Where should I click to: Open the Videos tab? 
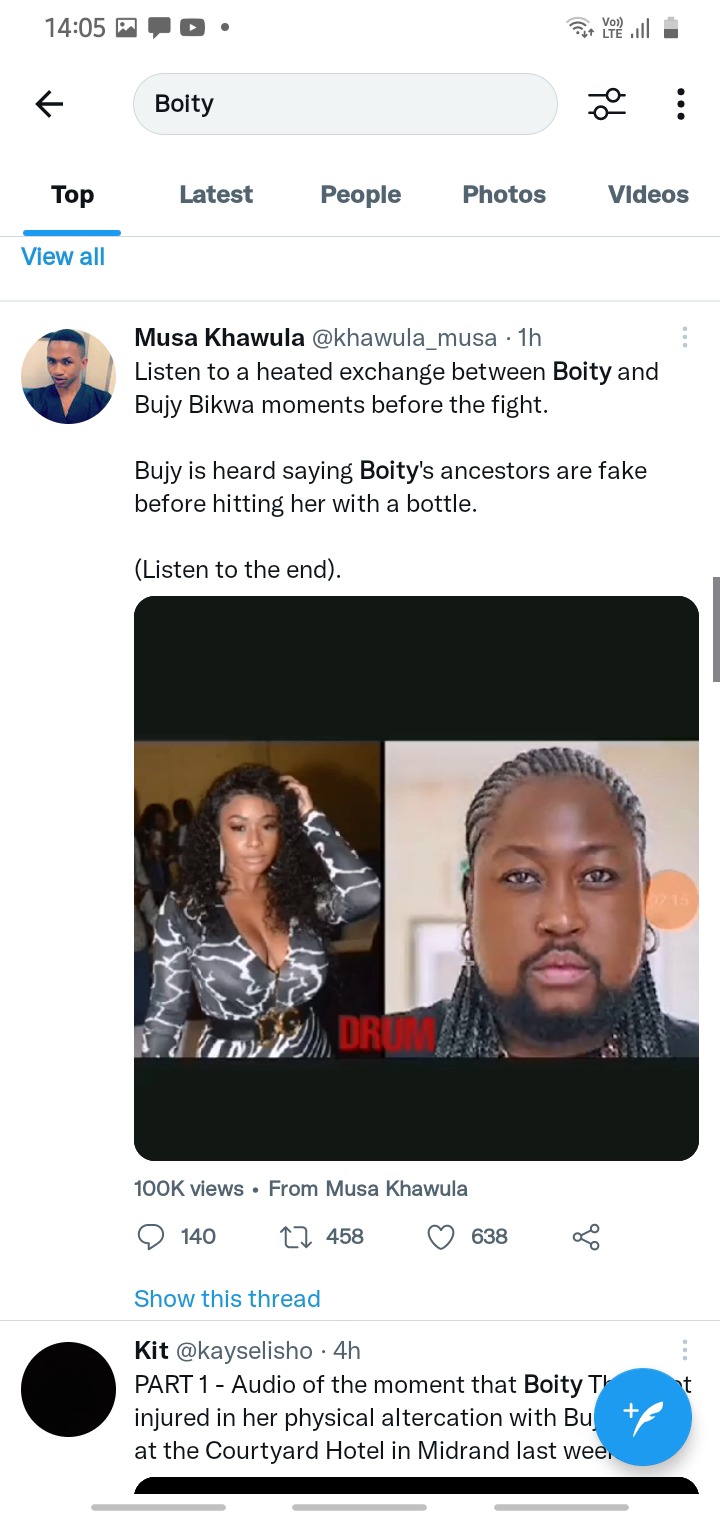click(x=648, y=195)
